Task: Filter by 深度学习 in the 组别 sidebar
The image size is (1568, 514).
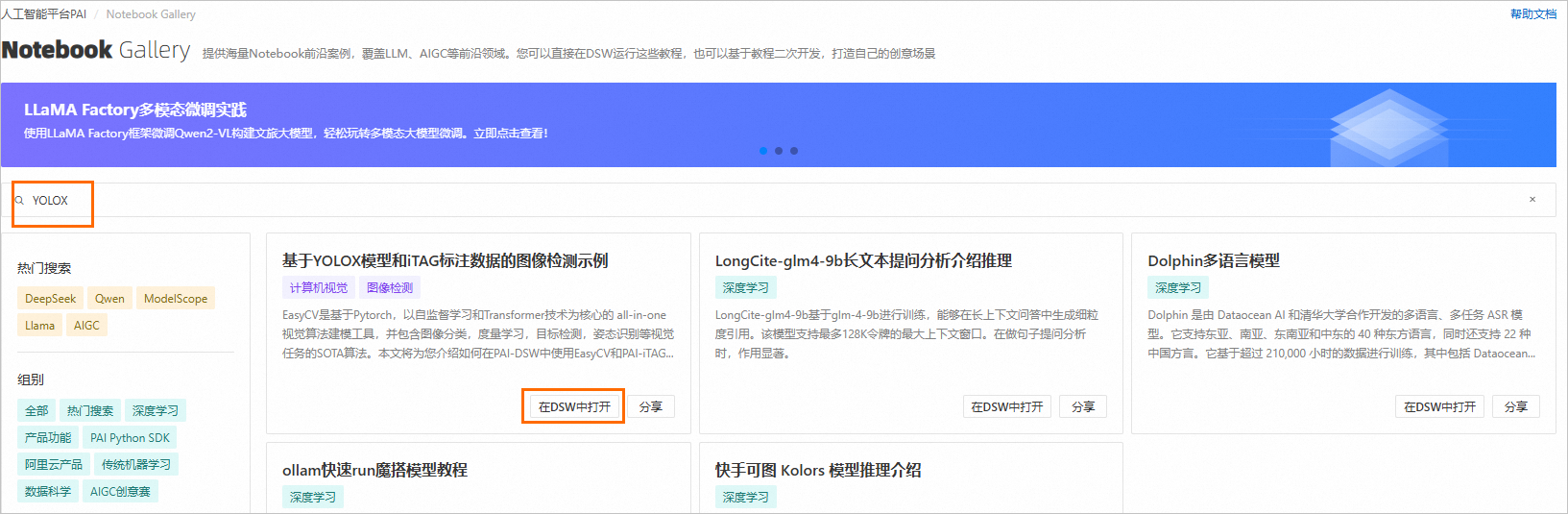Action: coord(156,411)
